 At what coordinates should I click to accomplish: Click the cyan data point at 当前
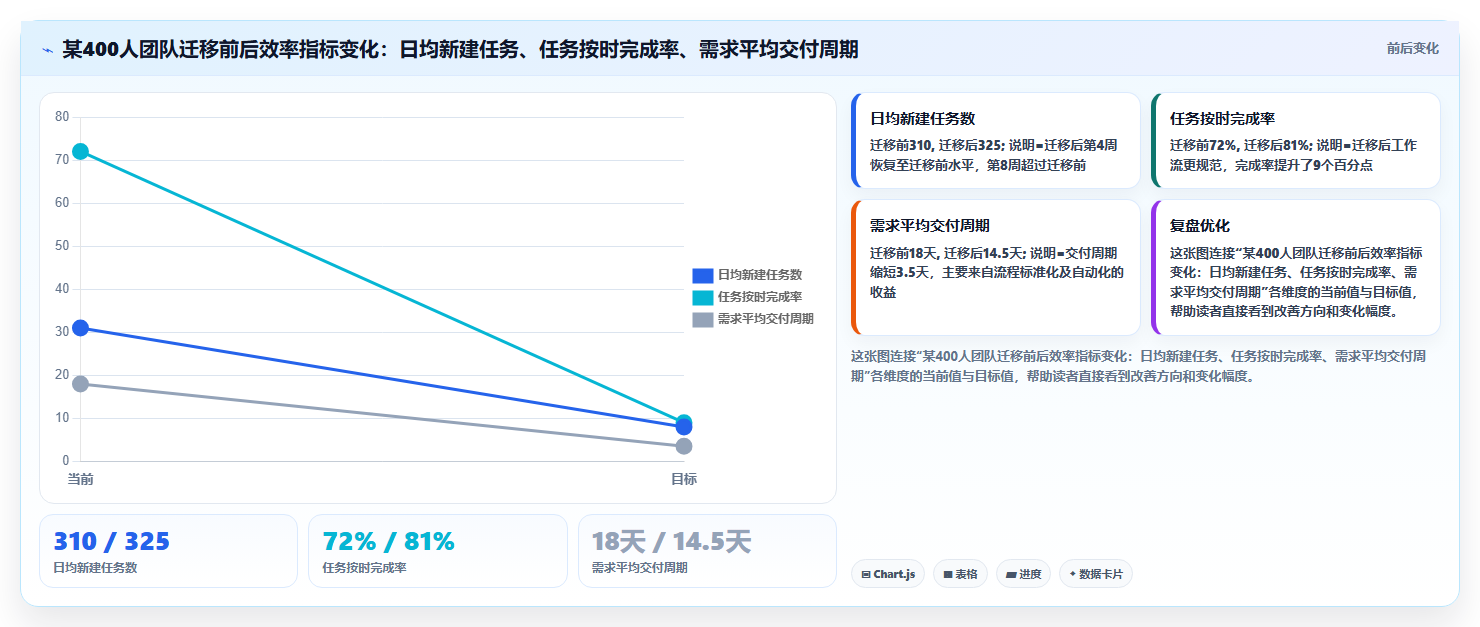[x=80, y=151]
